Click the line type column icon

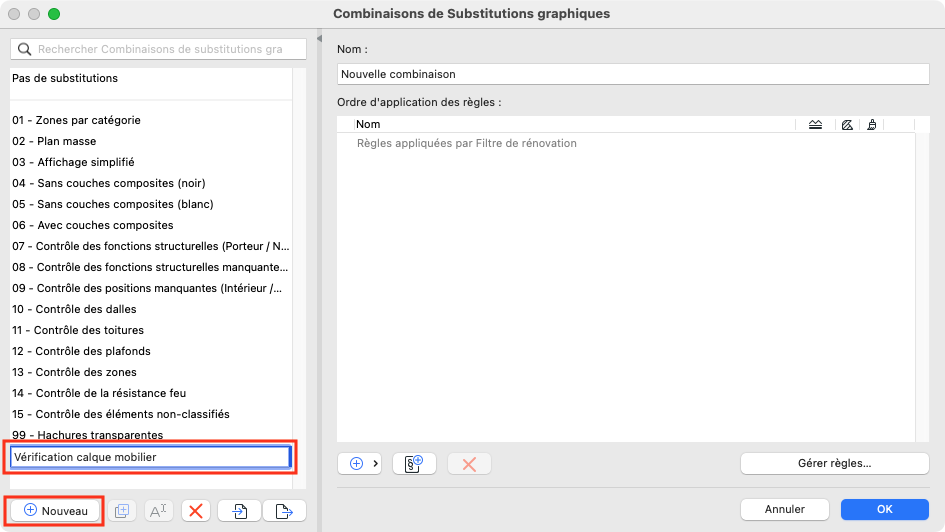815,125
